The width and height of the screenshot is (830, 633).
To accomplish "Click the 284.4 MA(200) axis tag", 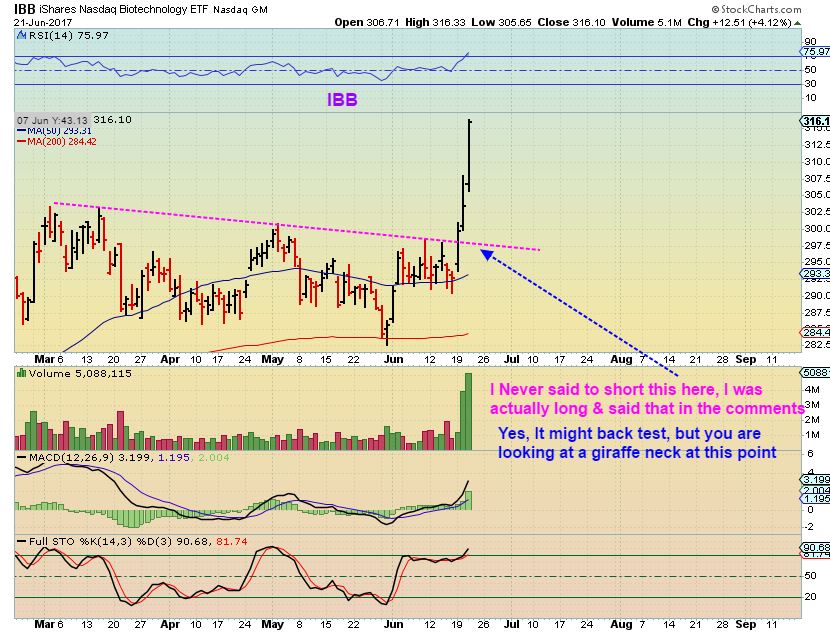I will pos(816,332).
